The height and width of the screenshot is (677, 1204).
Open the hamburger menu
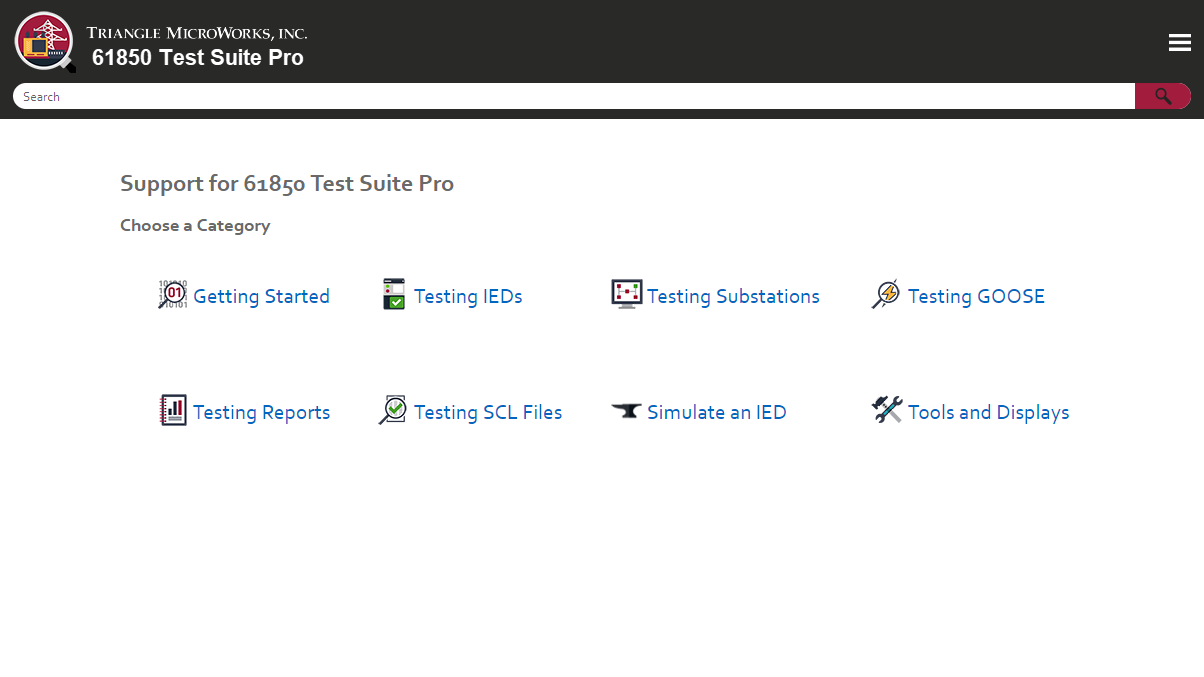coord(1179,42)
